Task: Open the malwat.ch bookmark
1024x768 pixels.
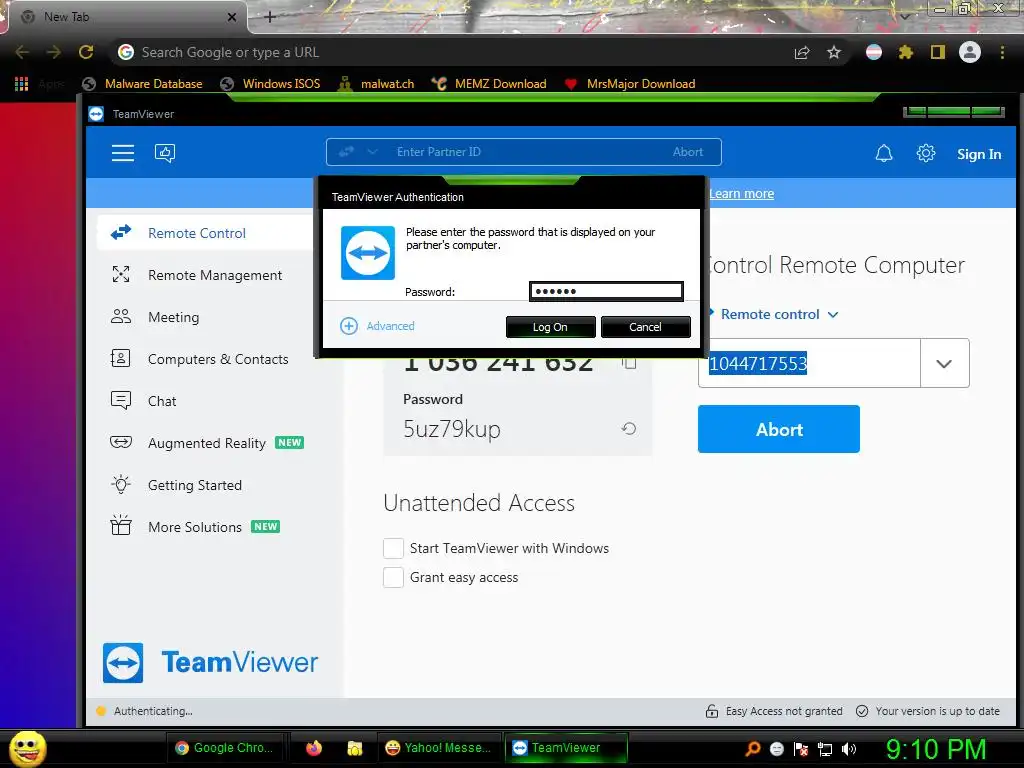Action: [x=376, y=84]
